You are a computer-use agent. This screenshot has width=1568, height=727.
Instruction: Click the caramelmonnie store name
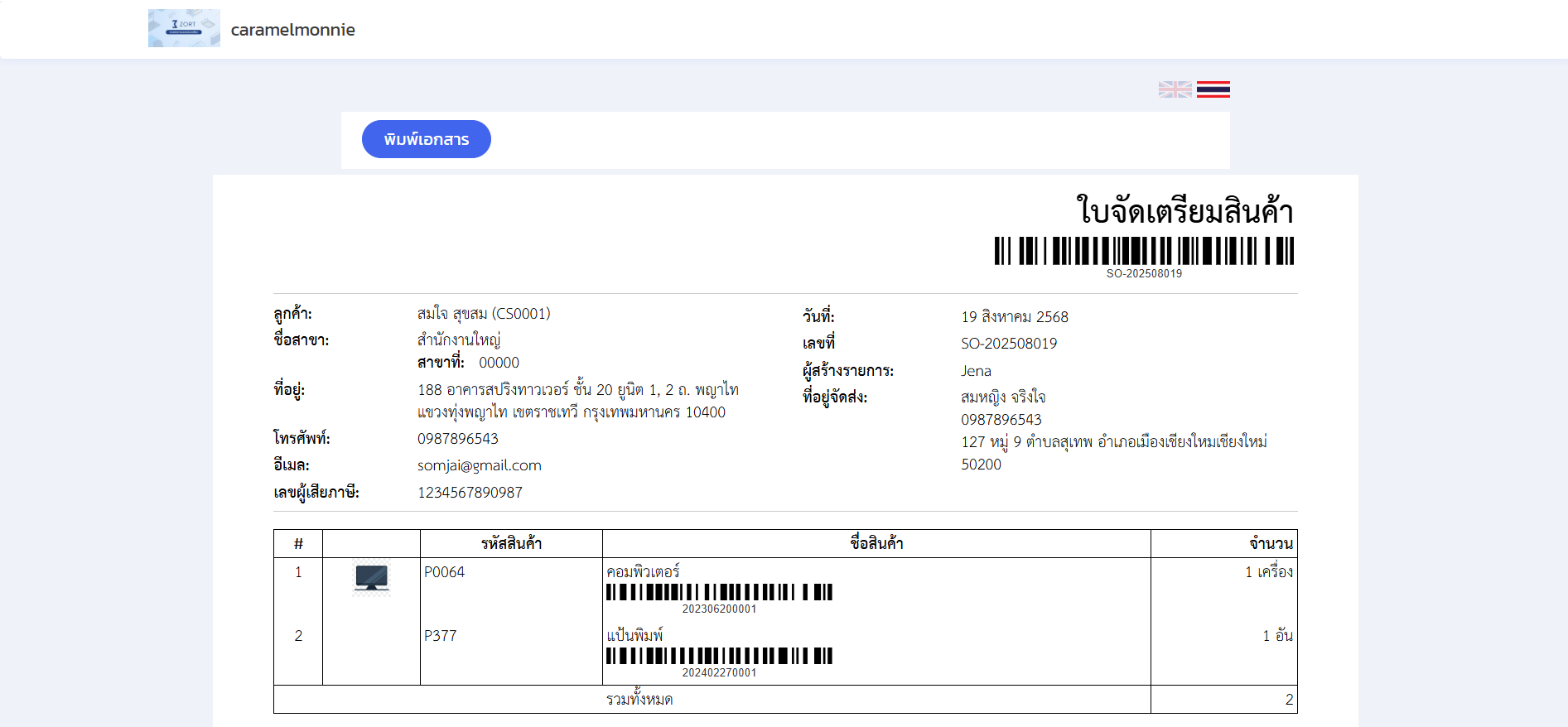point(293,30)
